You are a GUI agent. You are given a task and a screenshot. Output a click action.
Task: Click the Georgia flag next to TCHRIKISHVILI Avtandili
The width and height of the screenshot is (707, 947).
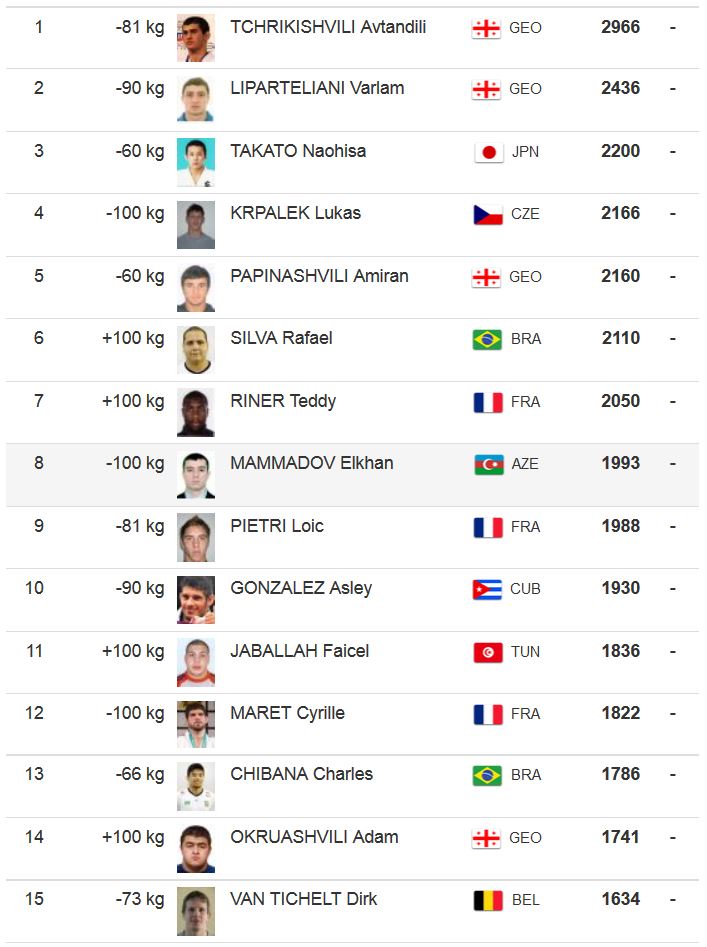tap(486, 29)
